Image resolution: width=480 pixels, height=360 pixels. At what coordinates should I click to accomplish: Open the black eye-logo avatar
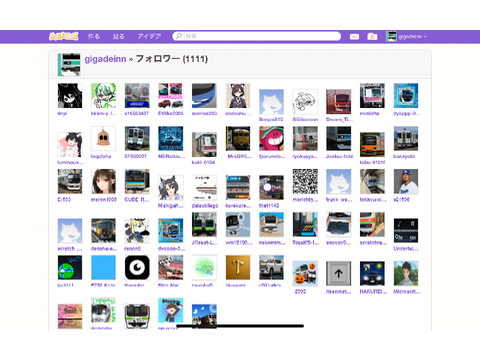click(137, 268)
